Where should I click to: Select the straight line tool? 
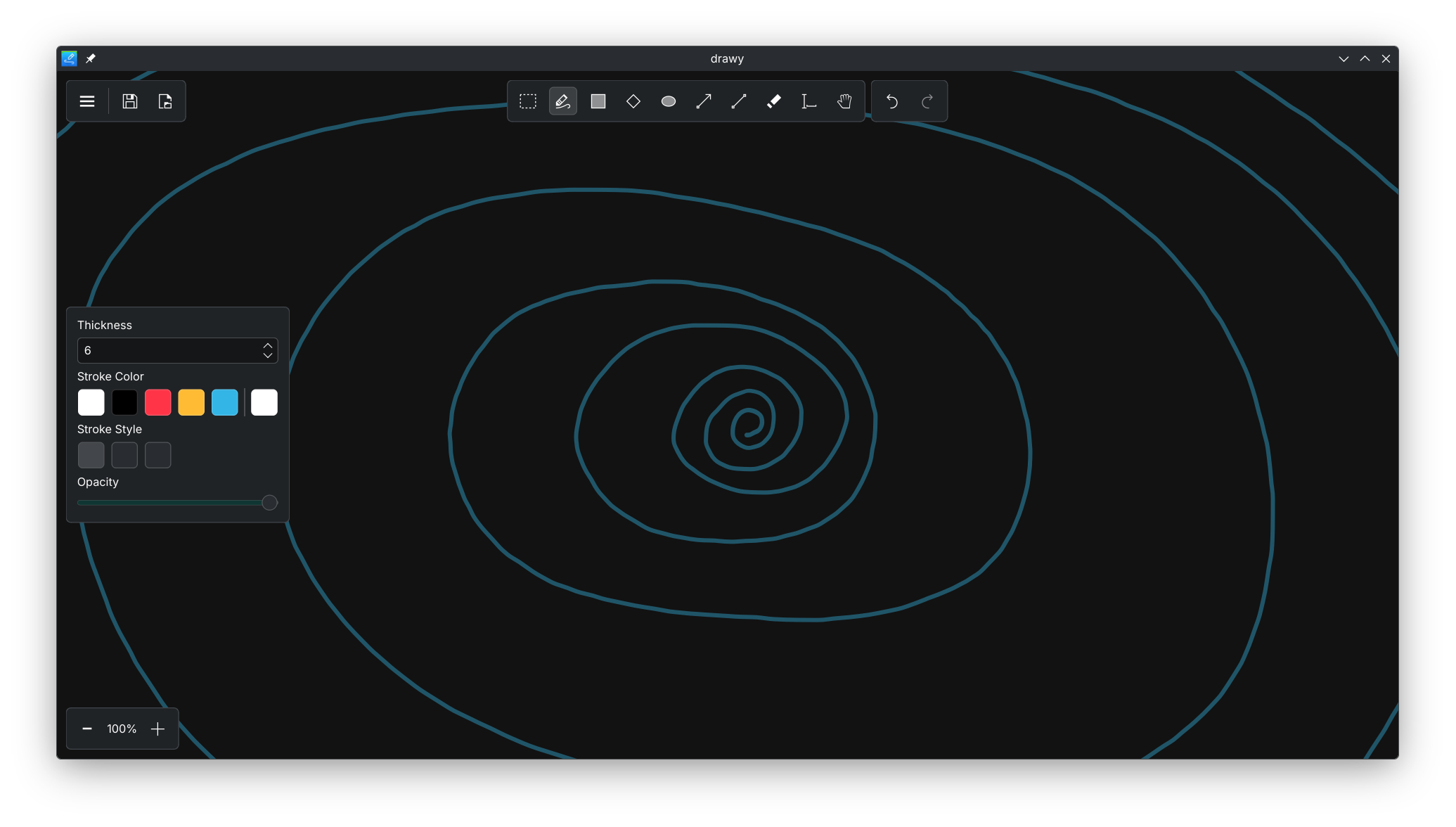tap(738, 101)
